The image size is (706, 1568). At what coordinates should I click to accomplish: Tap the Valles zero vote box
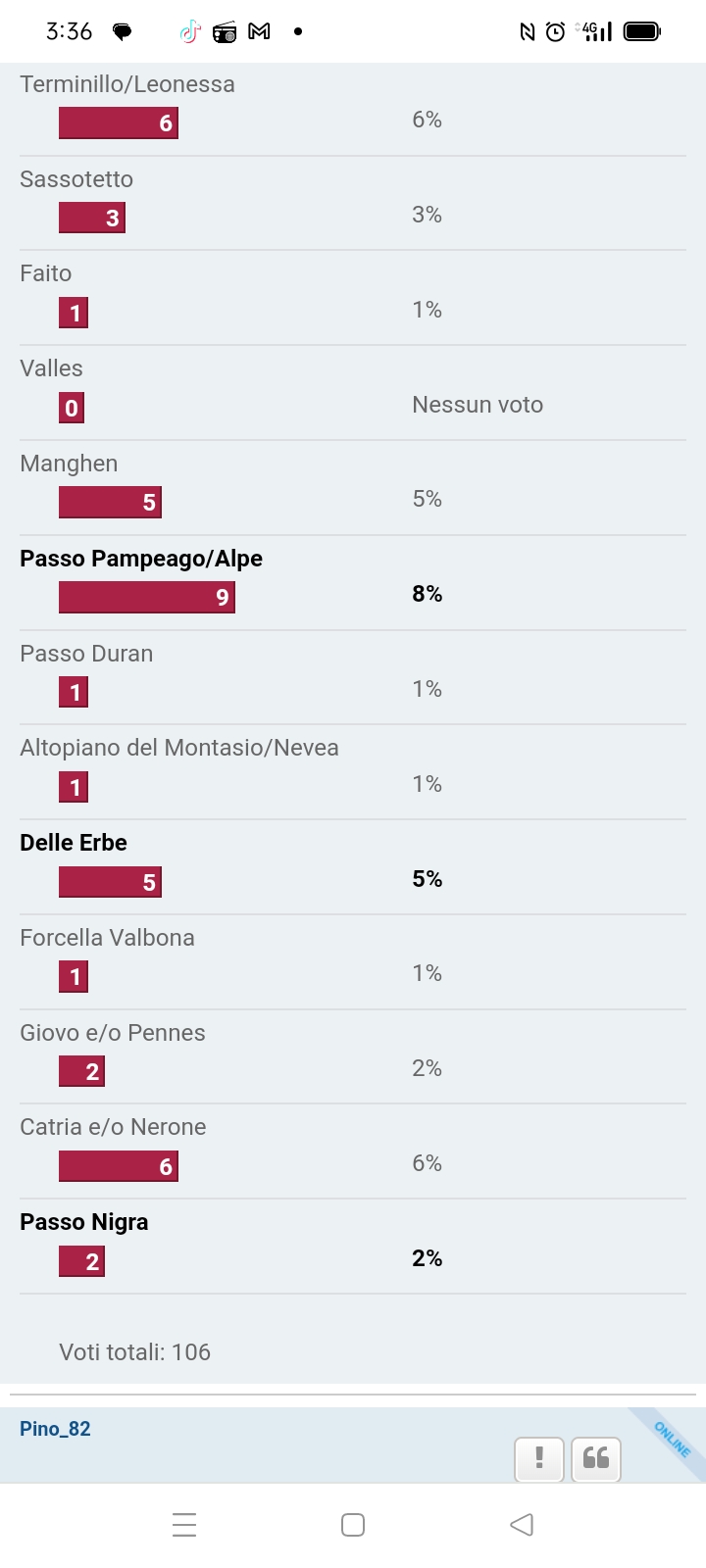72,408
